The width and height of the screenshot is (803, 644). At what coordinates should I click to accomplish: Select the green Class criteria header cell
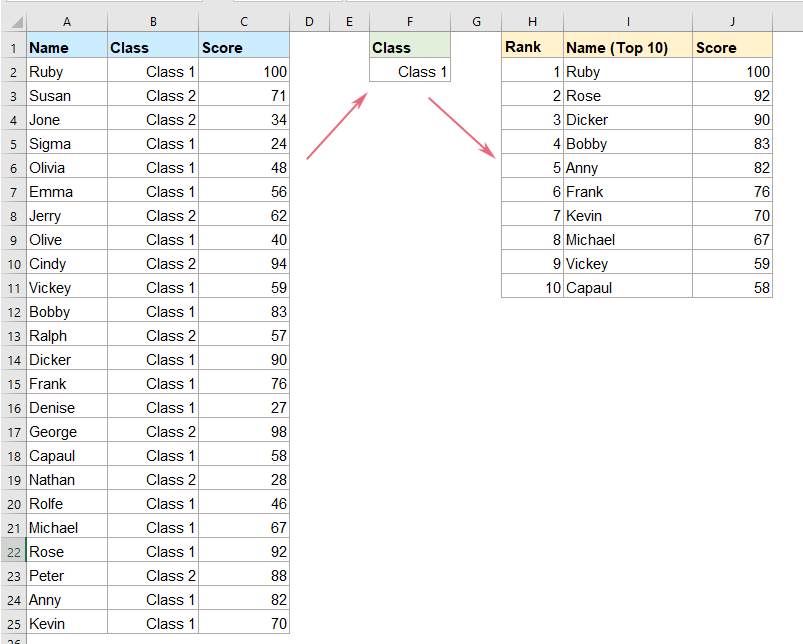[x=409, y=47]
